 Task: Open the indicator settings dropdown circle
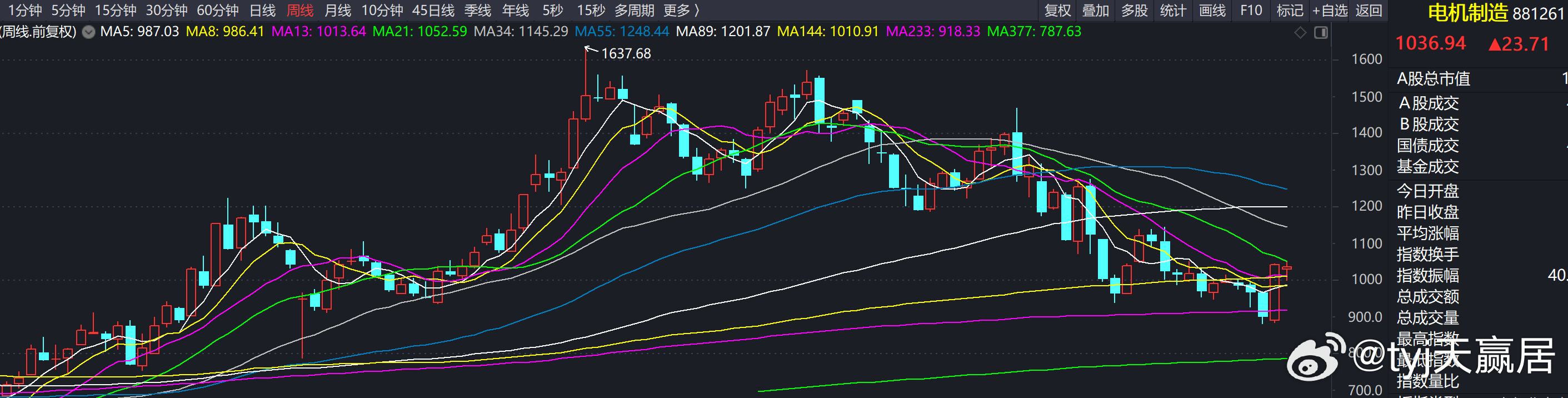[x=89, y=32]
